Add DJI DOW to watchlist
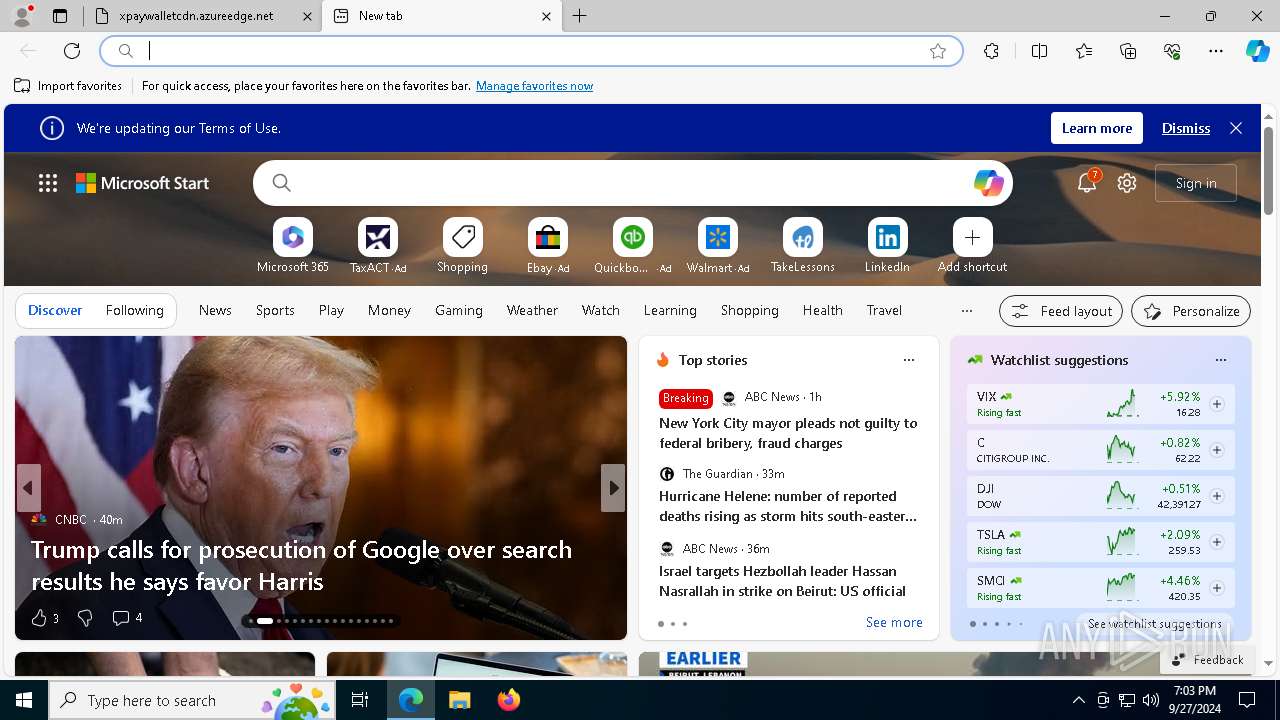This screenshot has width=1280, height=720. click(1217, 496)
